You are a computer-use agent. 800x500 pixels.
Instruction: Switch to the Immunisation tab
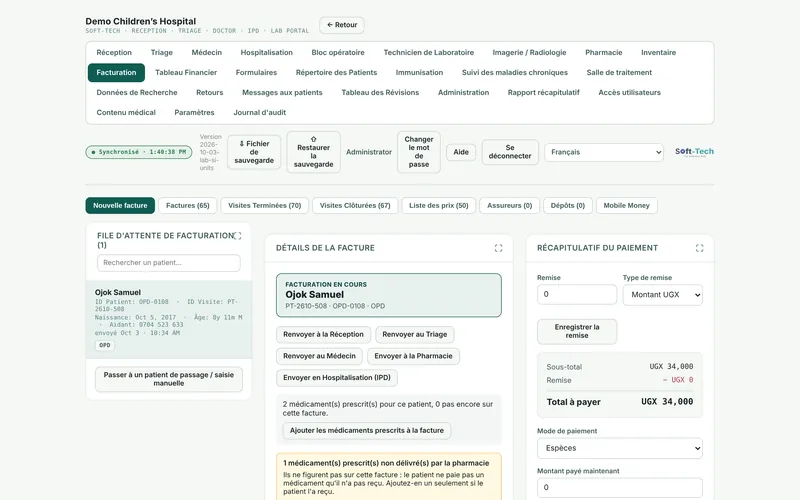tap(419, 72)
